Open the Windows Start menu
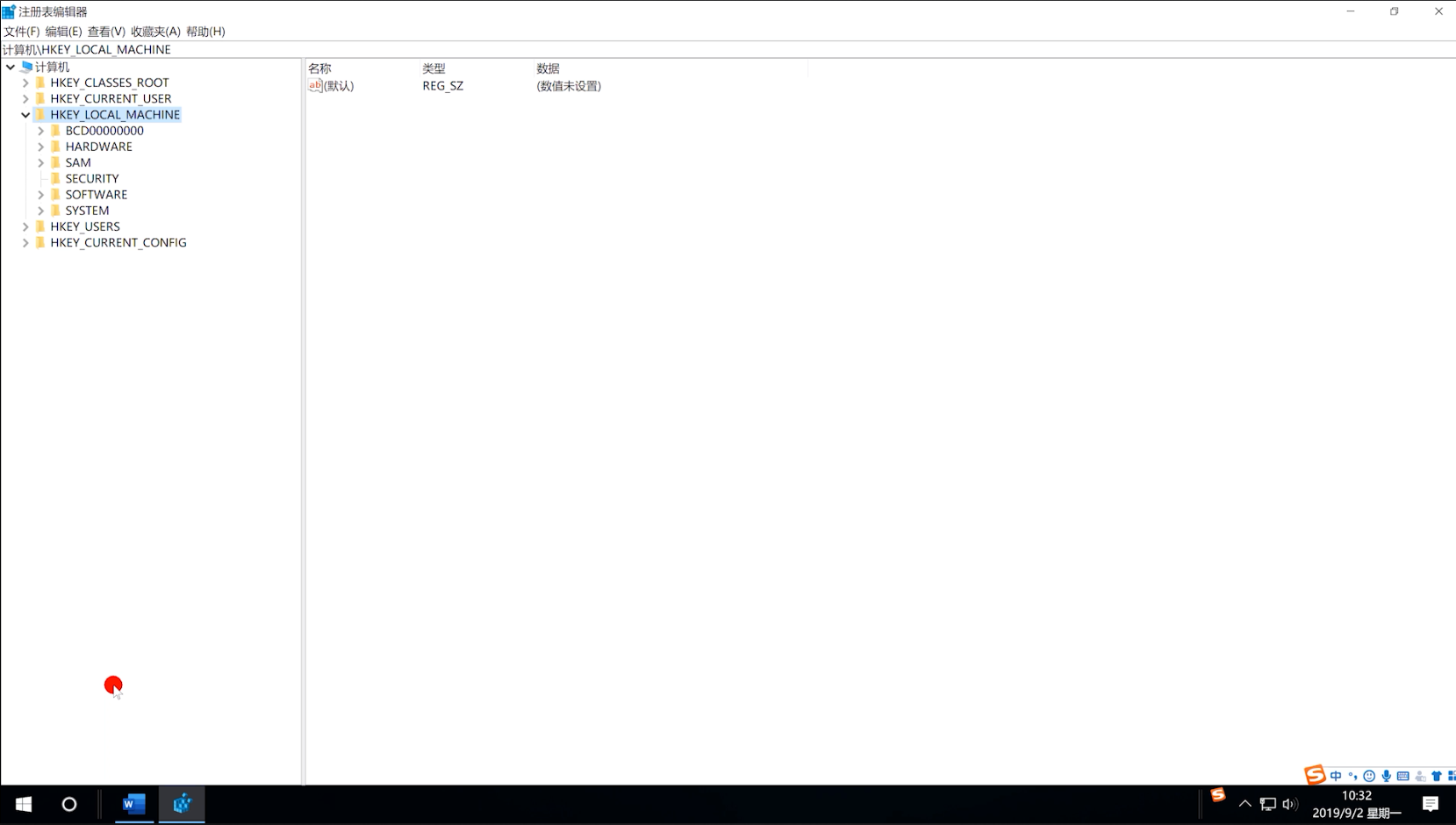1456x825 pixels. tap(24, 804)
